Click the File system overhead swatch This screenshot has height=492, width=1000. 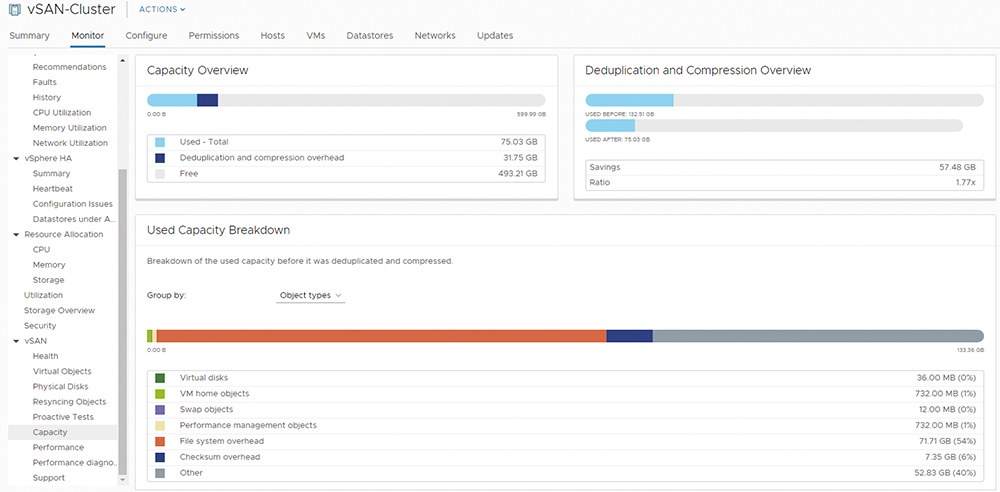(x=160, y=441)
